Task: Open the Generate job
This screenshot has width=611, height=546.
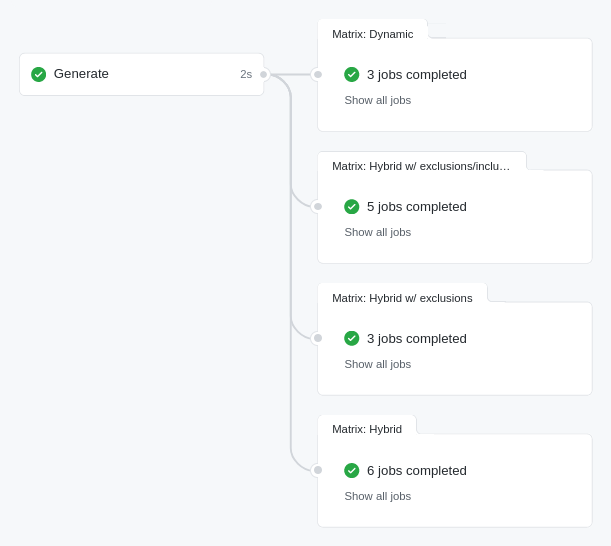Action: coord(81,74)
